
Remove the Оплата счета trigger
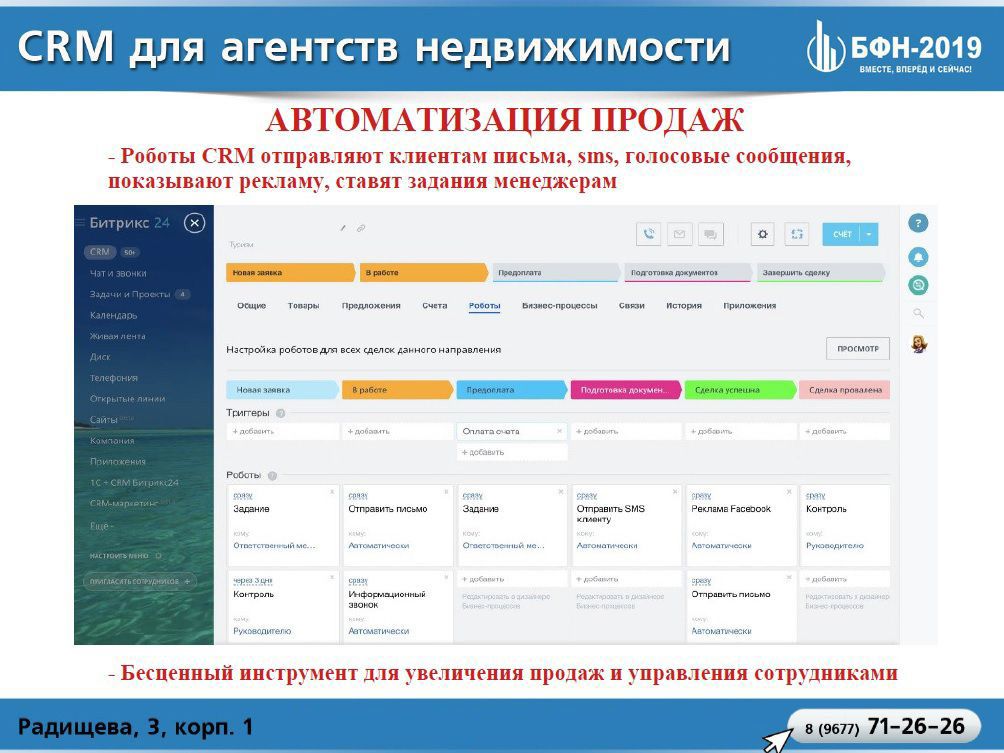point(560,431)
